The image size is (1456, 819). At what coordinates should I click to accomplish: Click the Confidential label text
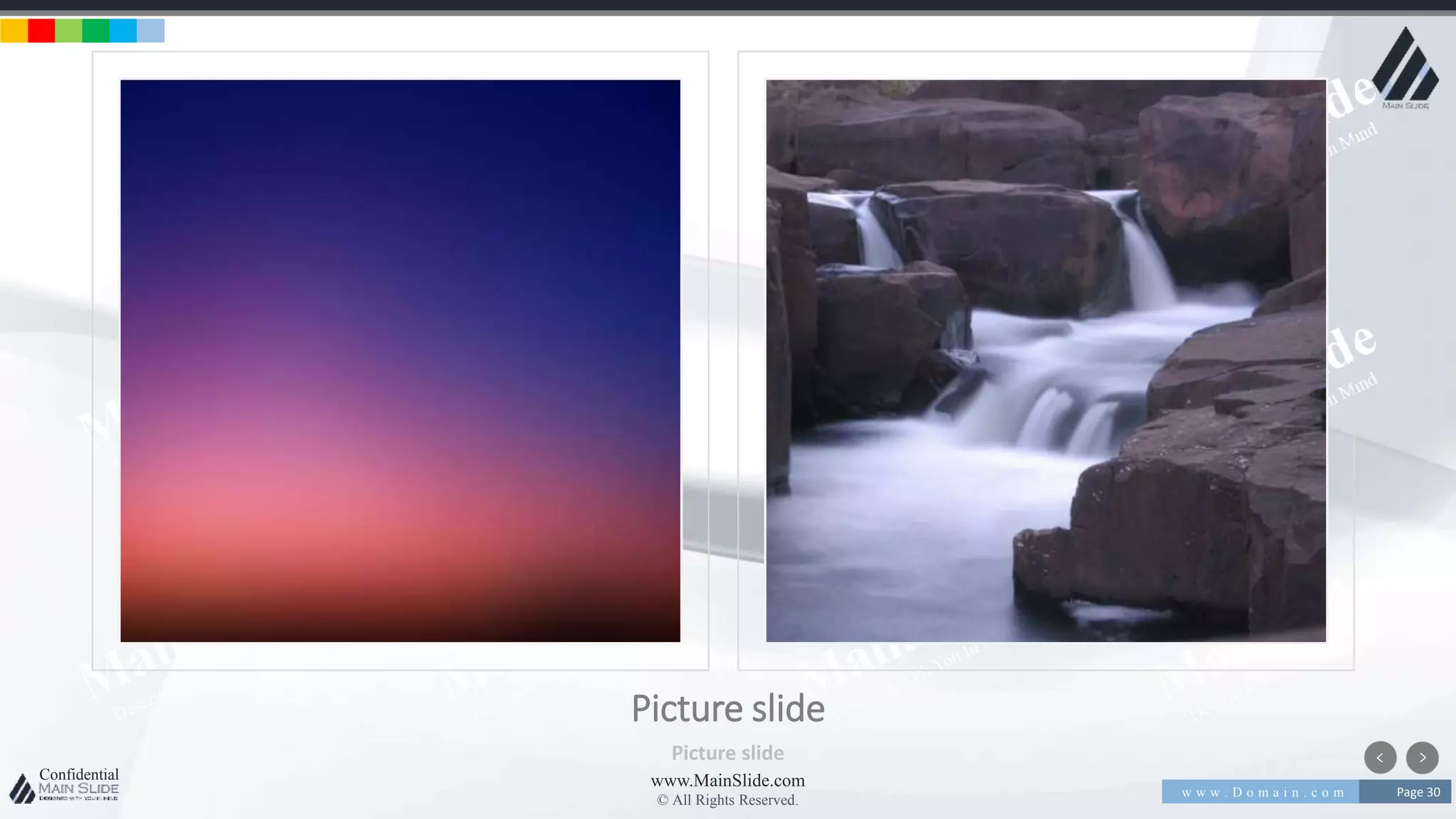[x=79, y=774]
